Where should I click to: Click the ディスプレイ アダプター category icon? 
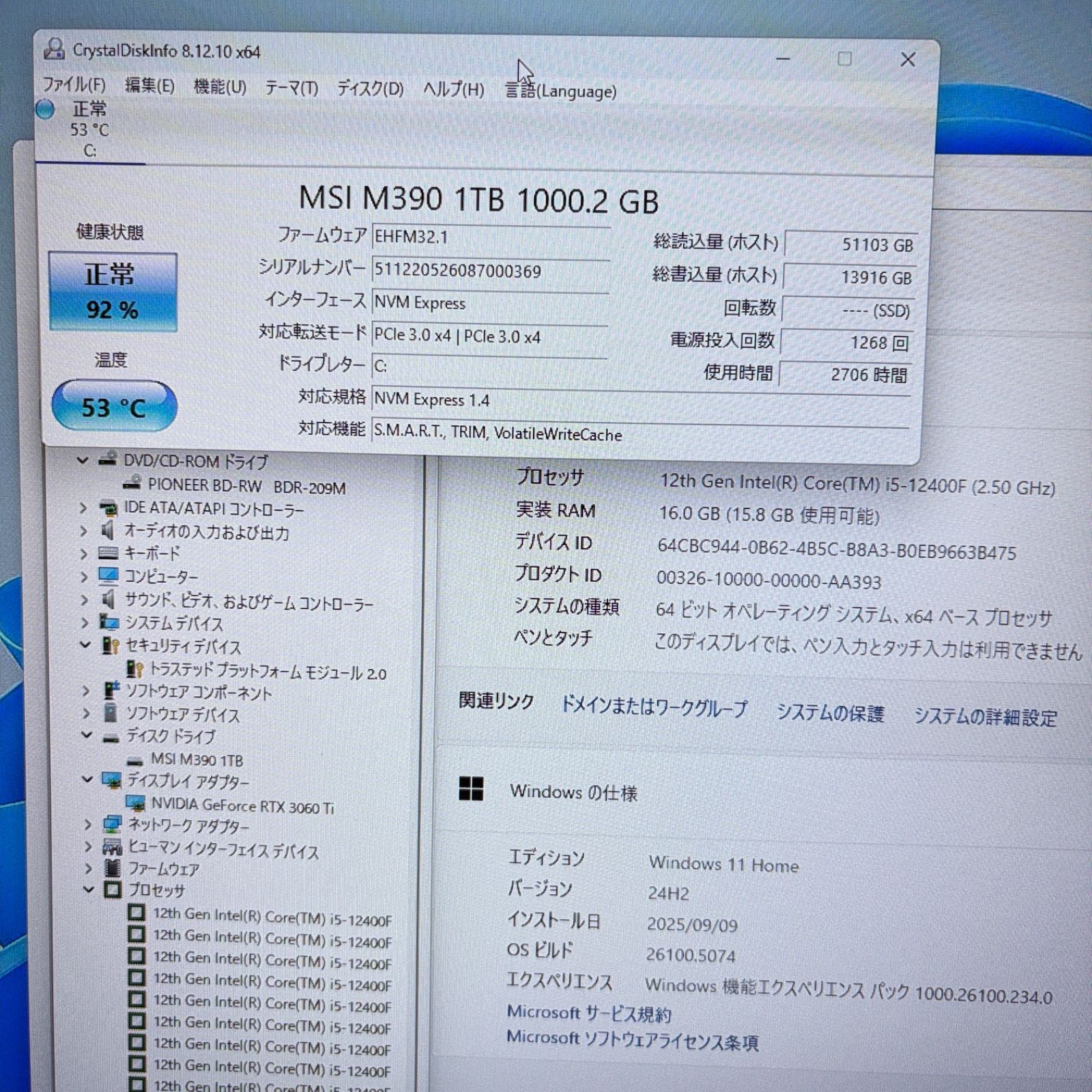[112, 779]
